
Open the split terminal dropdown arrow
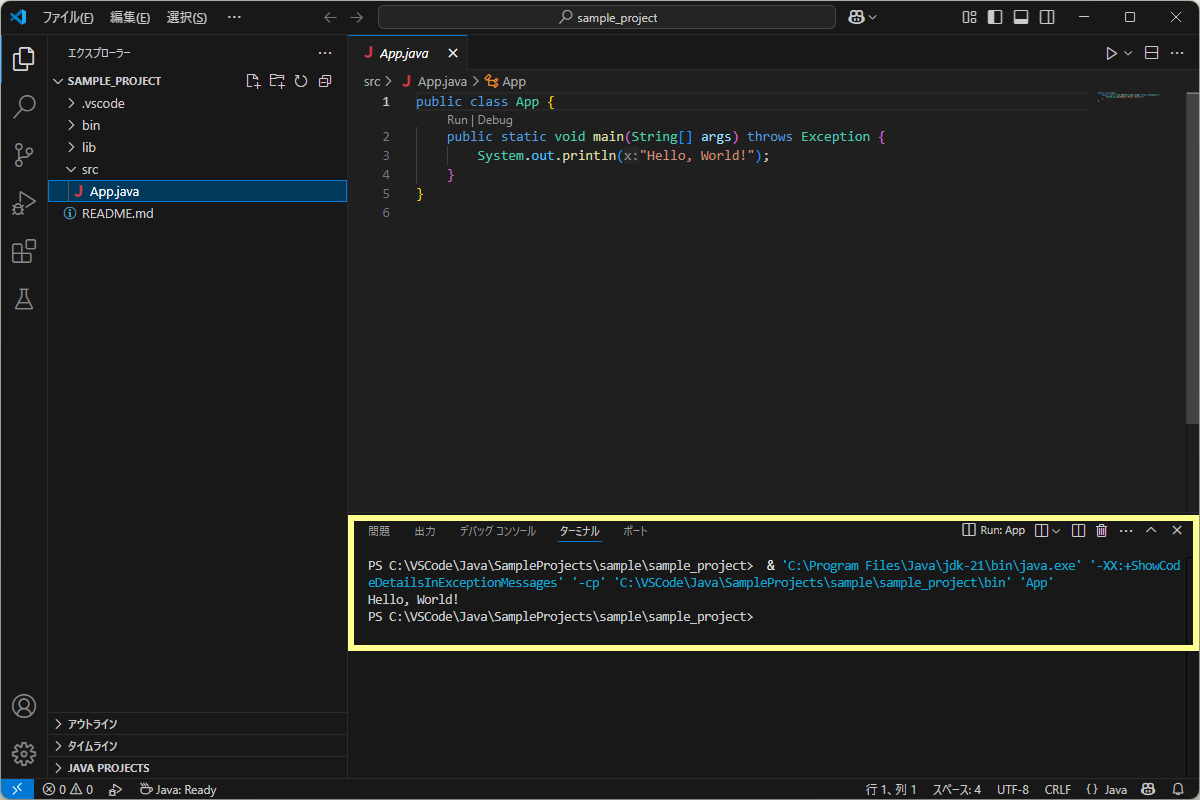[1056, 530]
